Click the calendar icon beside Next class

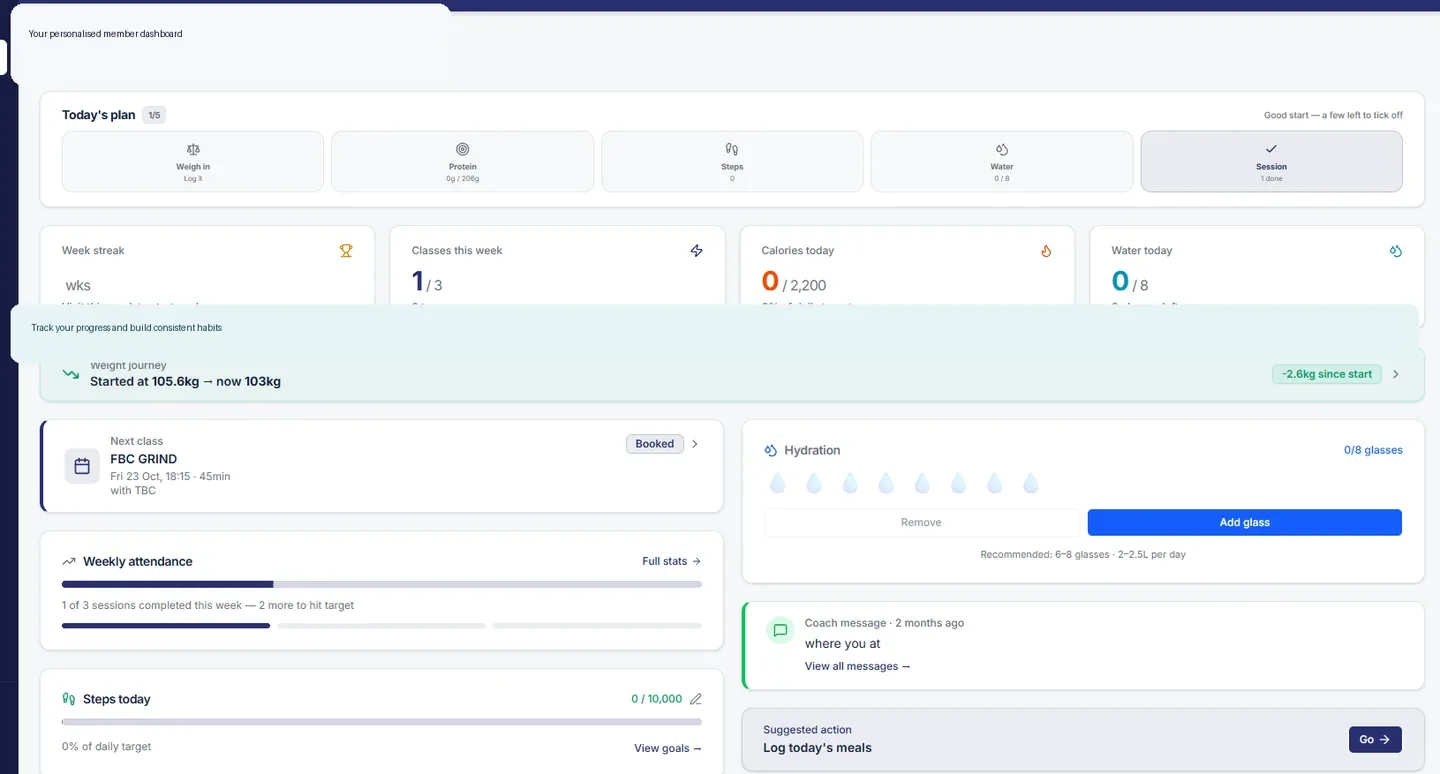(x=82, y=466)
